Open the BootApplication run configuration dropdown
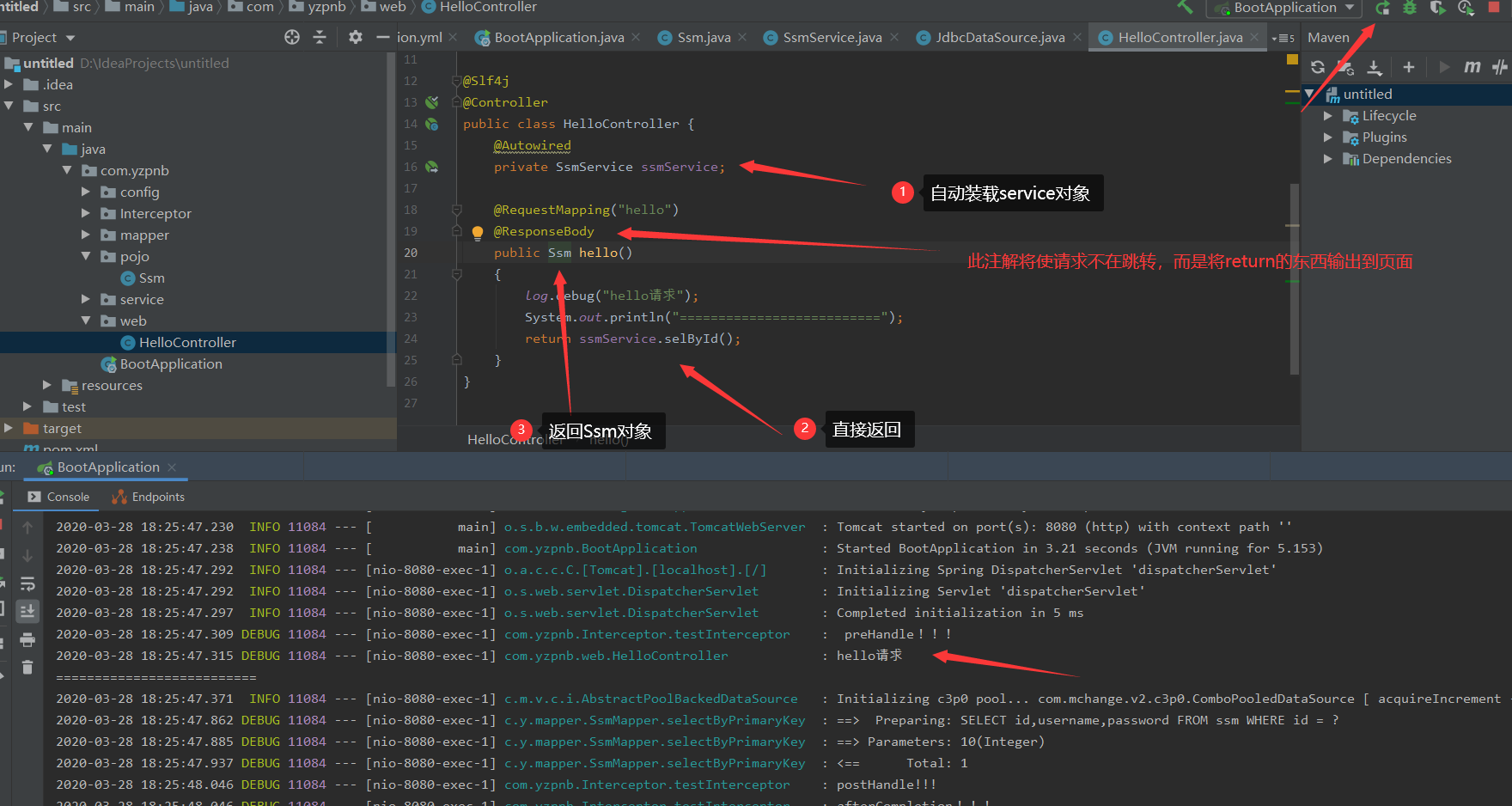This screenshot has height=806, width=1512. pos(1284,8)
